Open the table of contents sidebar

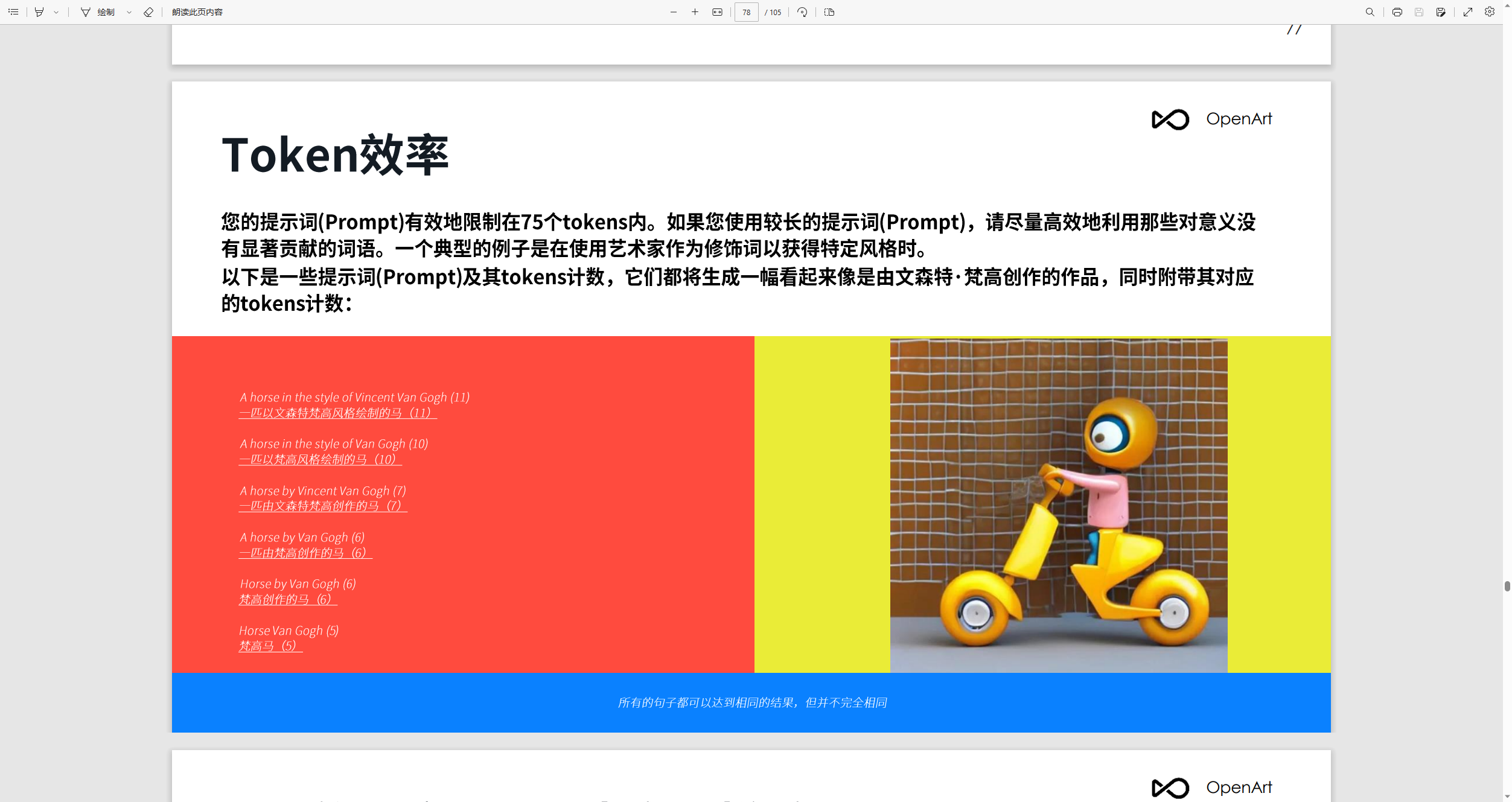pos(13,12)
